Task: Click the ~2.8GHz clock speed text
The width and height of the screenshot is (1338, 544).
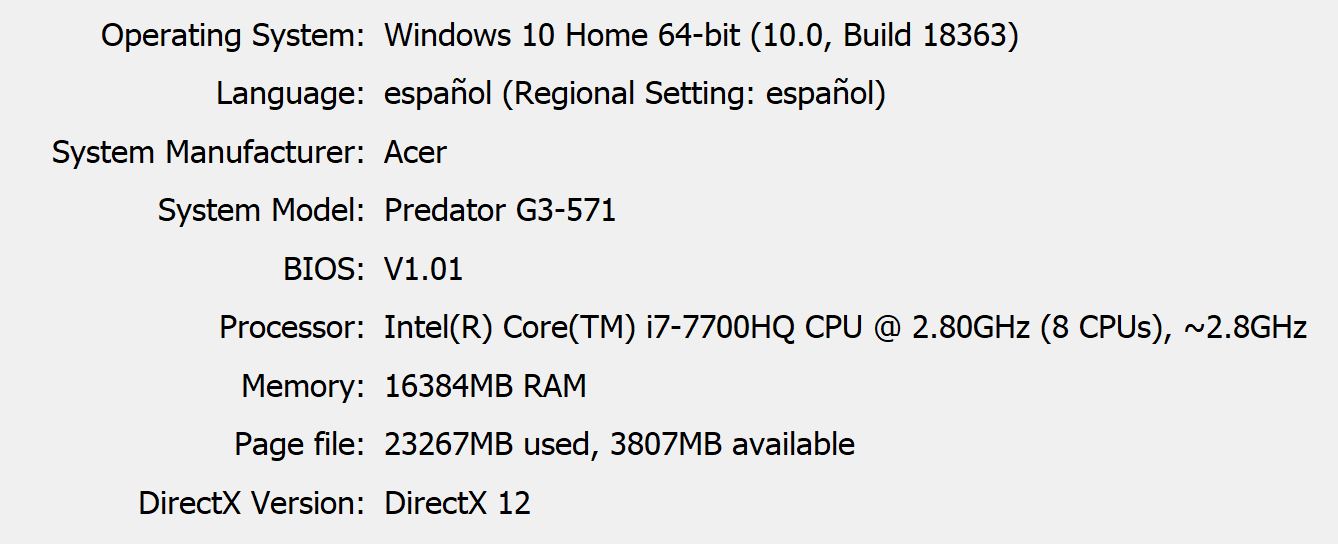Action: (1244, 327)
